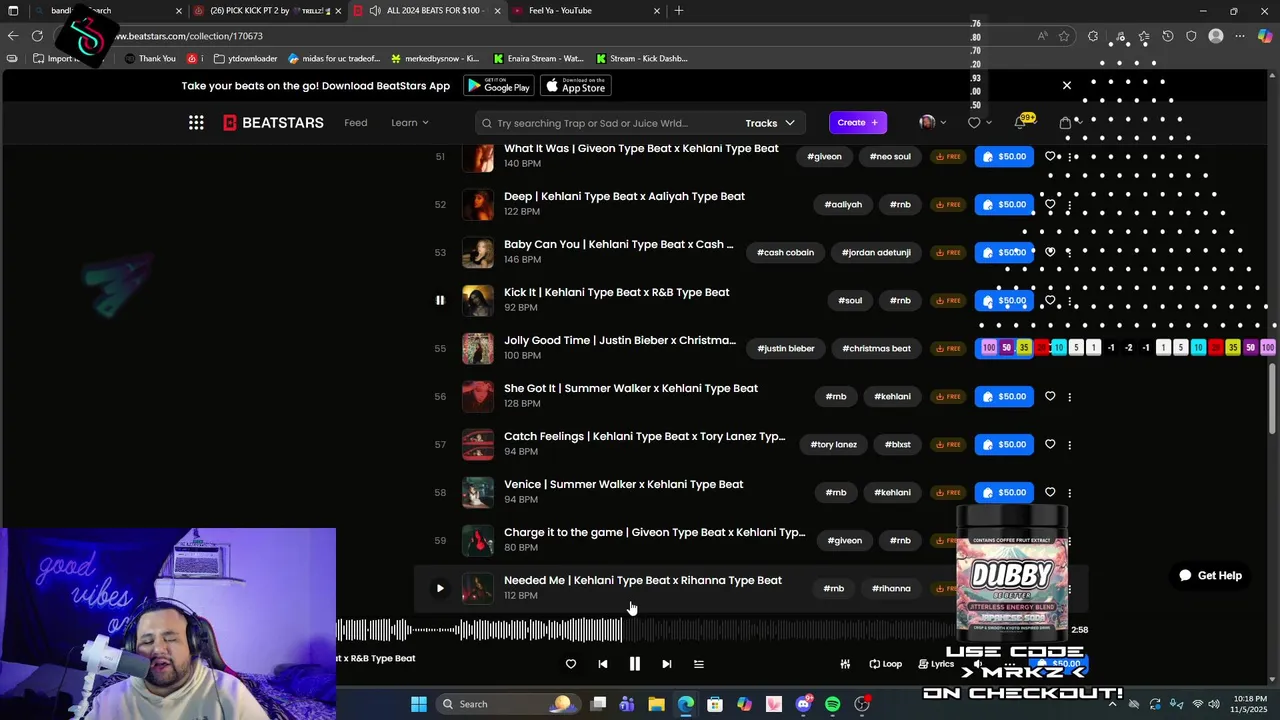1280x720 pixels.
Task: Download free 'Jolly Good Time' beat
Action: pyautogui.click(x=948, y=349)
